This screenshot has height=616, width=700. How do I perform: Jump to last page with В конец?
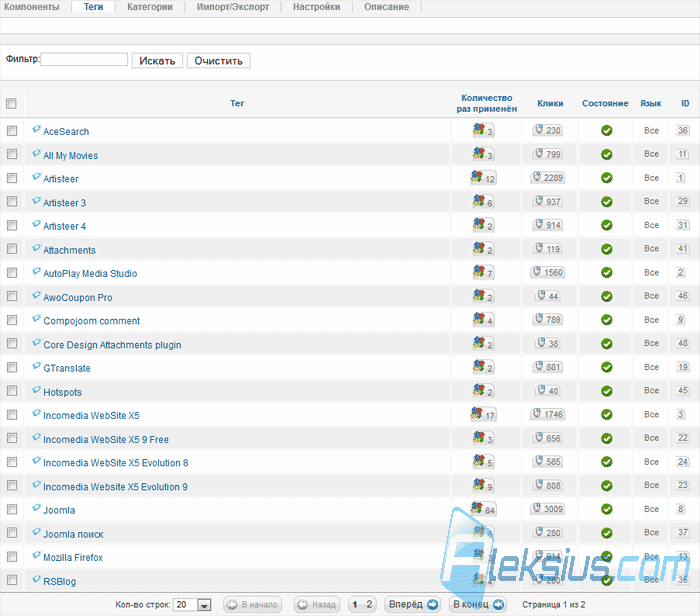pyautogui.click(x=478, y=604)
